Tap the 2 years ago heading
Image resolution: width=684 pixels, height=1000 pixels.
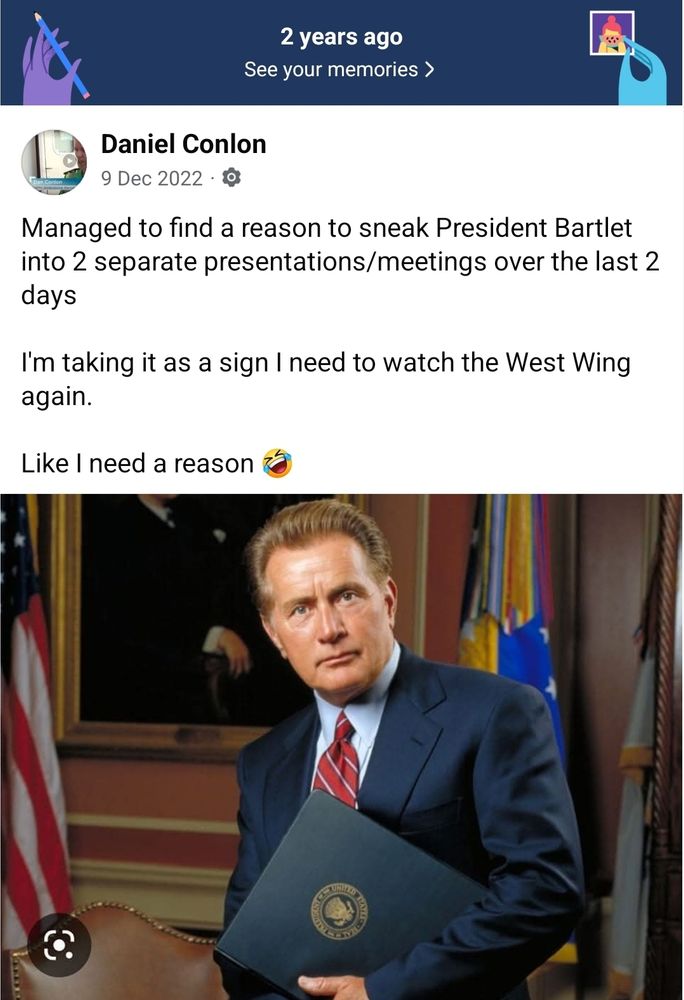pyautogui.click(x=341, y=36)
